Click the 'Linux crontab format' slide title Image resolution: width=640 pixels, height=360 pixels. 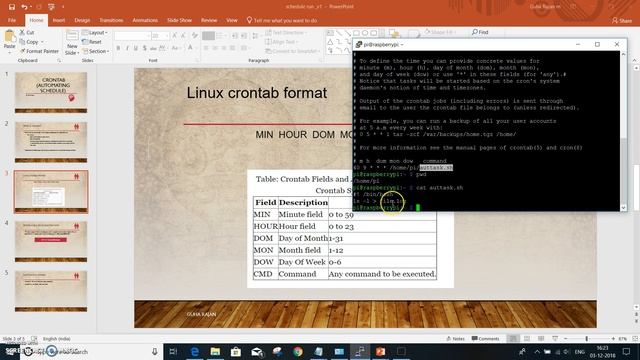click(257, 93)
